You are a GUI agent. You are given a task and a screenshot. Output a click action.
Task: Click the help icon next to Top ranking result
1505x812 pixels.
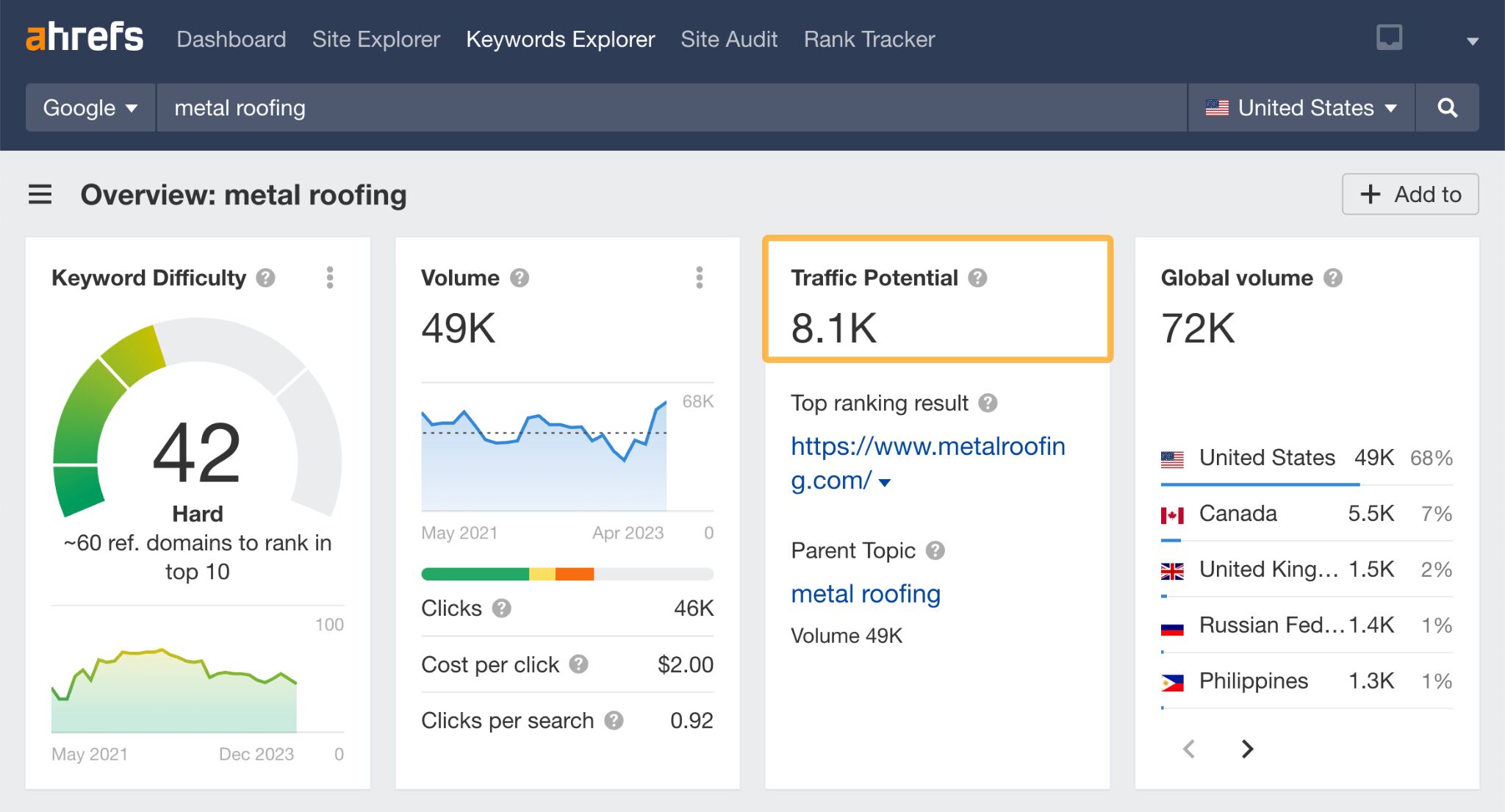coord(988,403)
